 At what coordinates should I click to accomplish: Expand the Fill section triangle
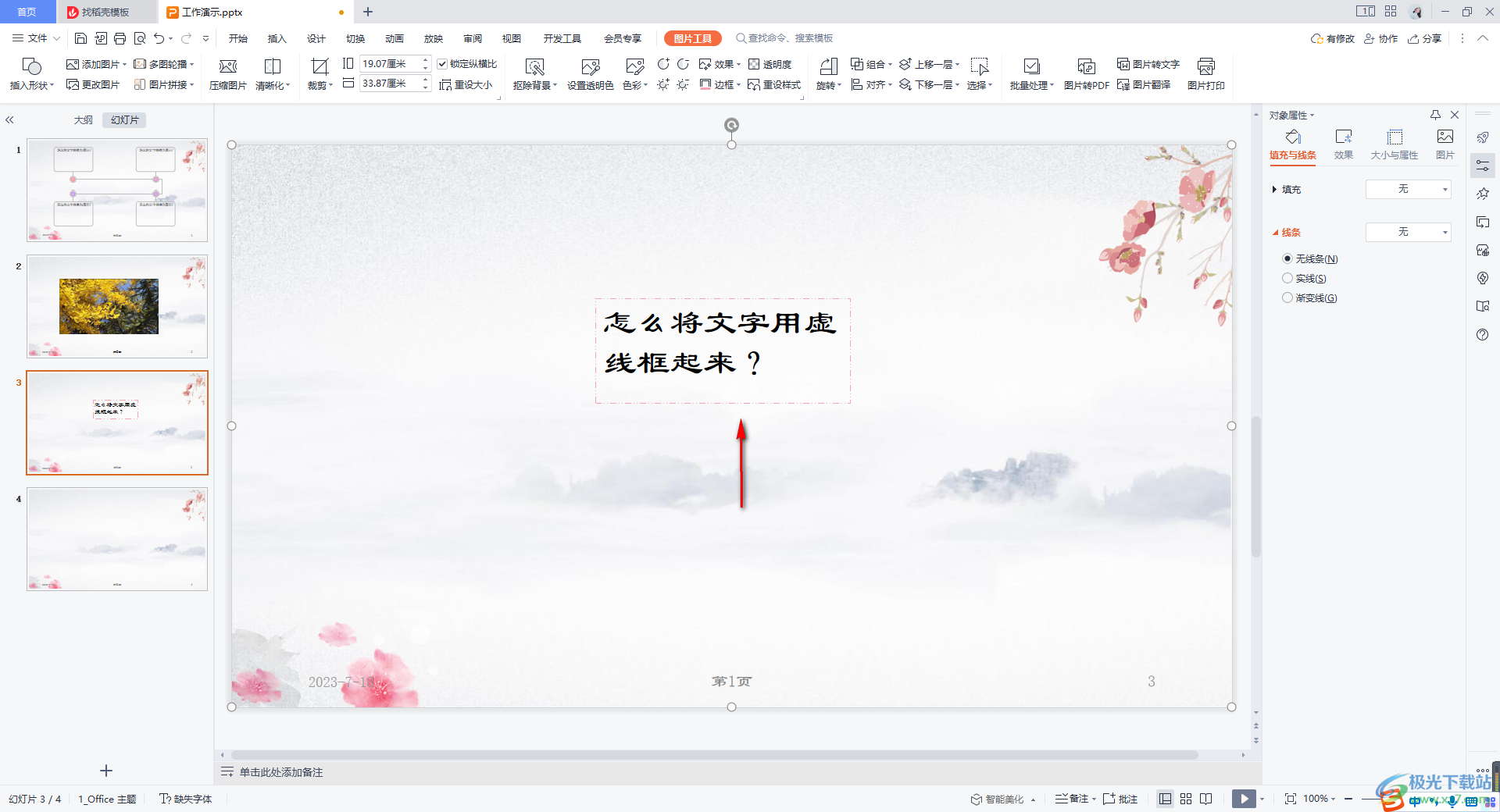pos(1274,189)
